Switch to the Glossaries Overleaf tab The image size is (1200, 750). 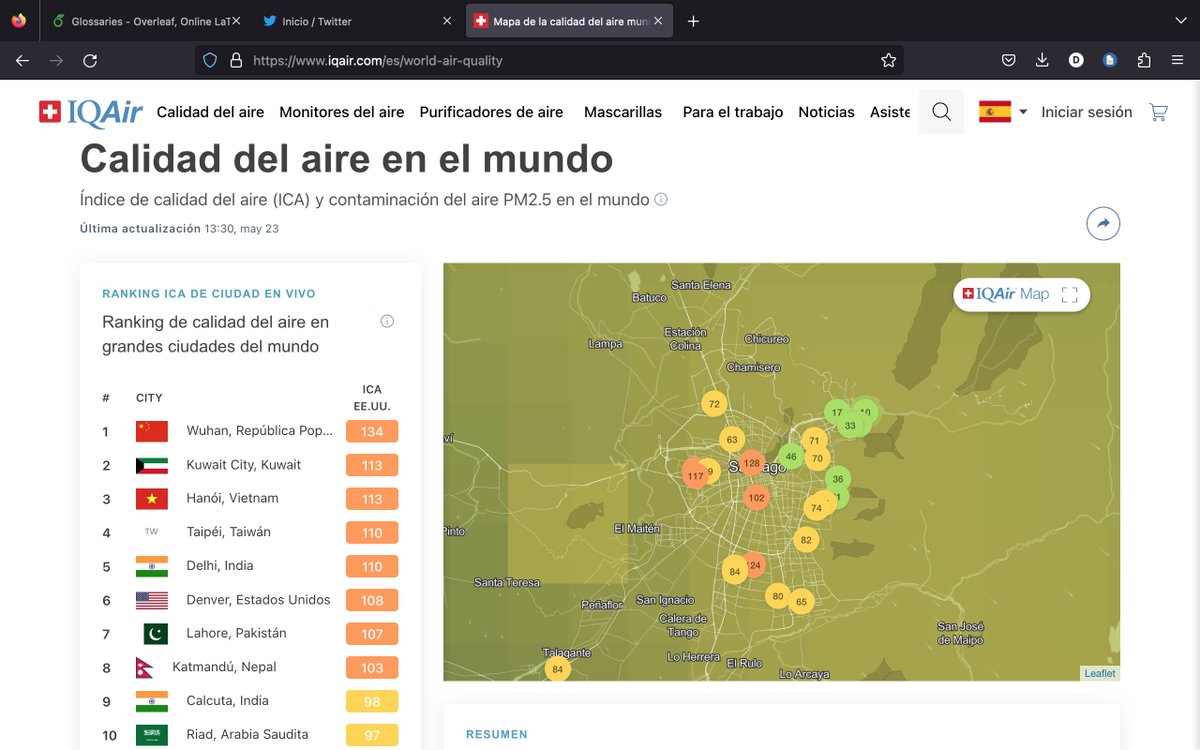pyautogui.click(x=145, y=21)
